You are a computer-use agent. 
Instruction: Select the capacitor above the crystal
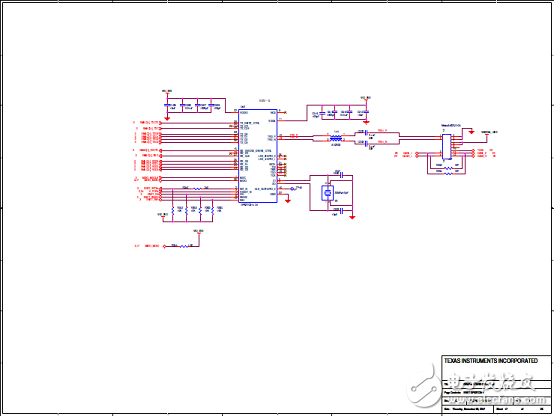coord(341,175)
